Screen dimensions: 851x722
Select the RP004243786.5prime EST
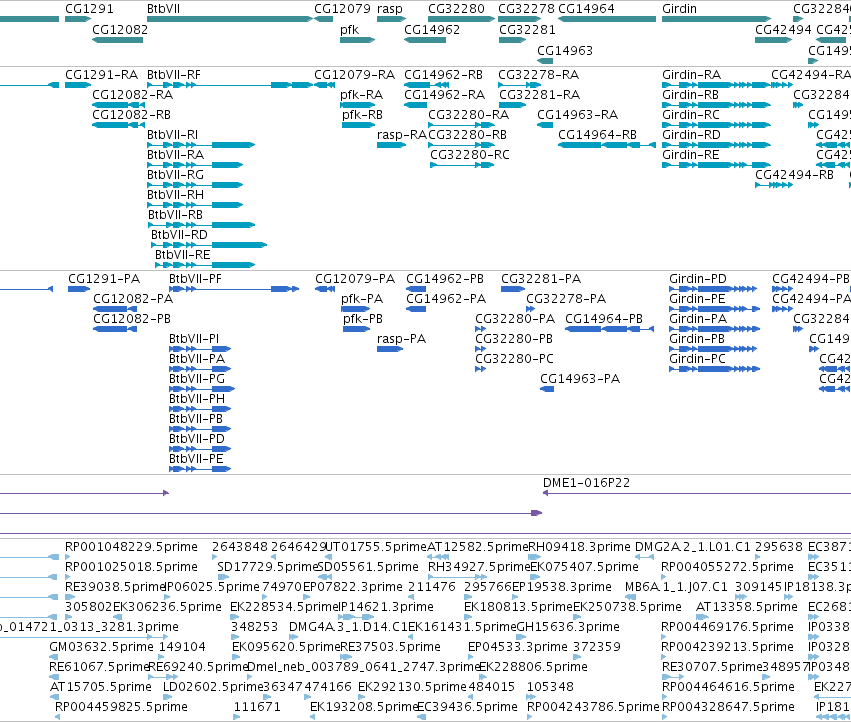(530, 717)
